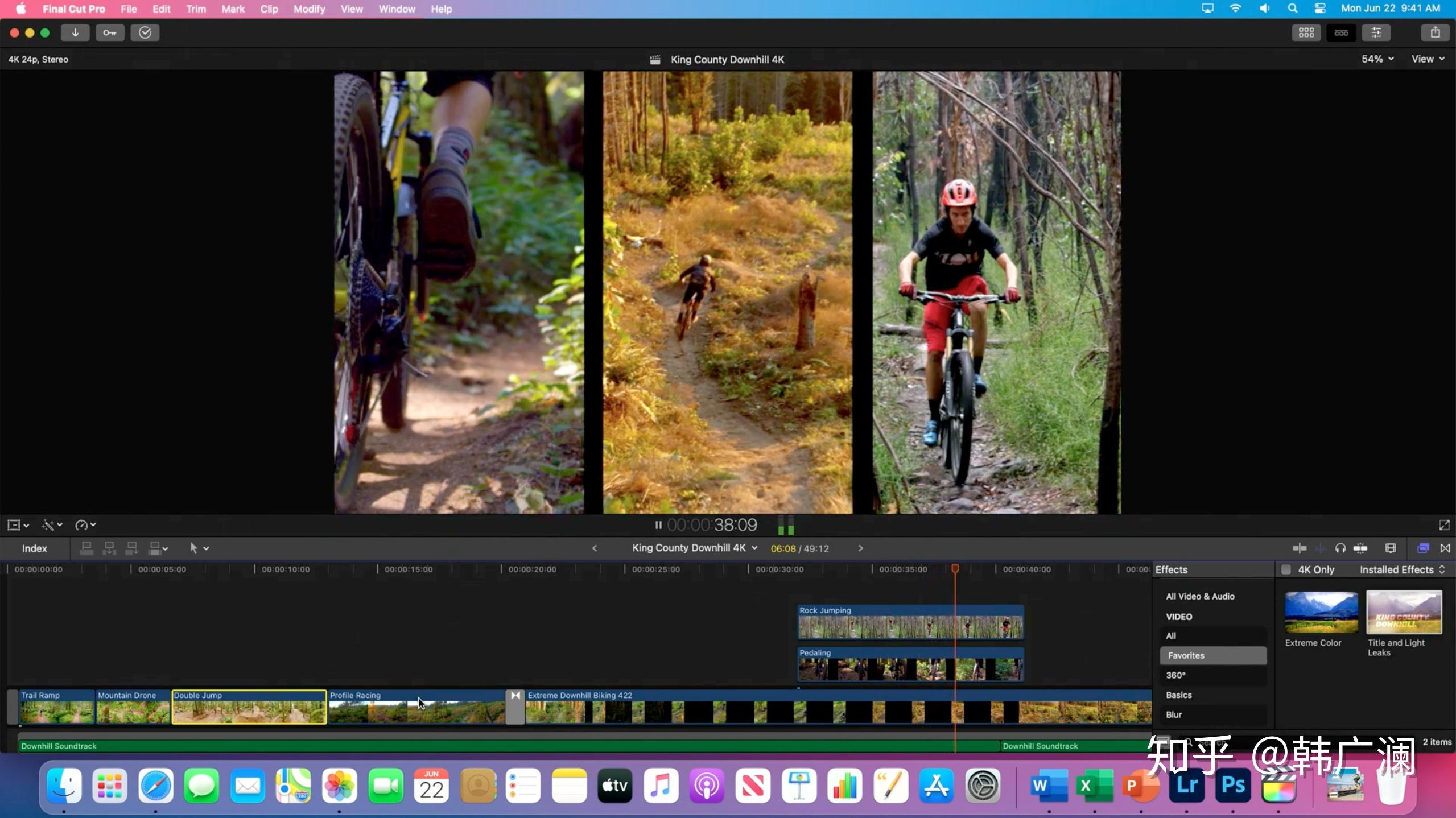The width and height of the screenshot is (1456, 818).
Task: Open the Trim menu
Action: coord(196,9)
